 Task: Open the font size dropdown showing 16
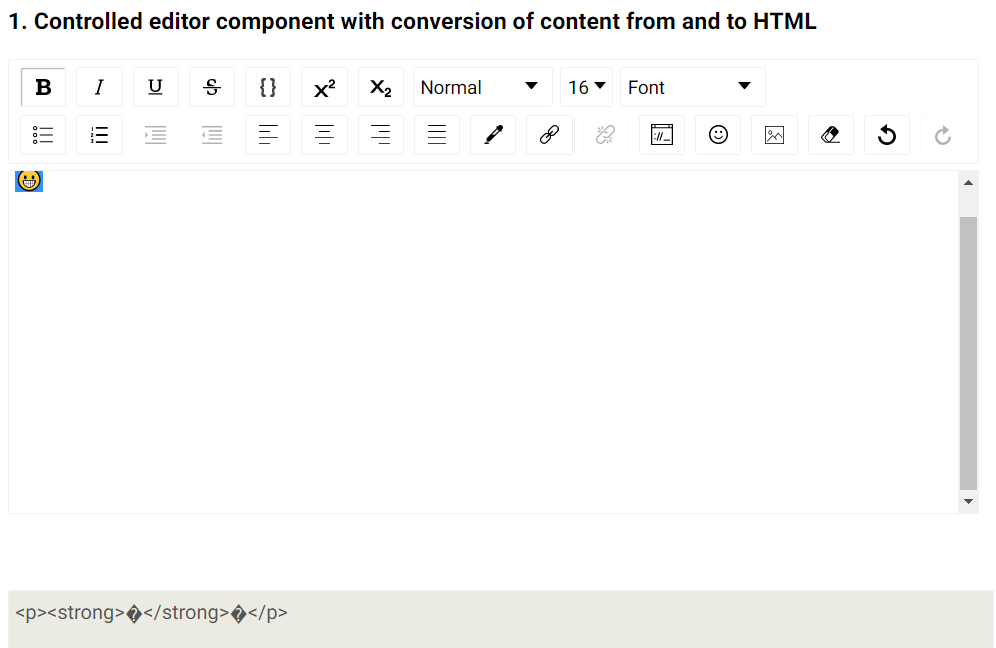coord(586,87)
